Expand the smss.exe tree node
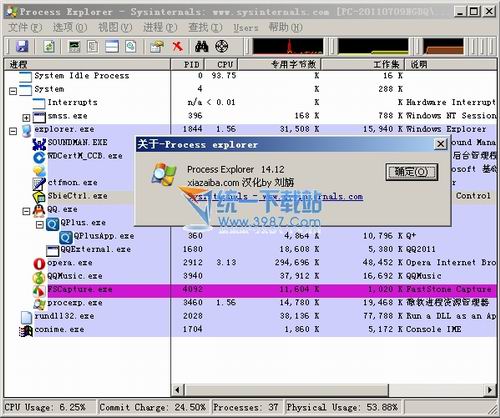This screenshot has height=418, width=500. coord(26,117)
